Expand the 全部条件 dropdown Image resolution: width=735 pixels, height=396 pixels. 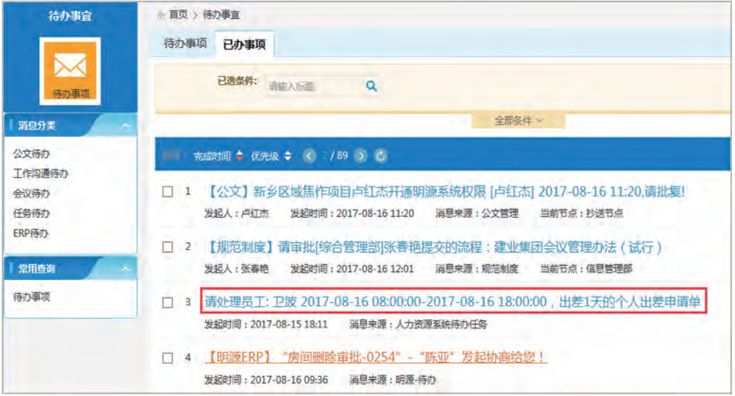[518, 121]
